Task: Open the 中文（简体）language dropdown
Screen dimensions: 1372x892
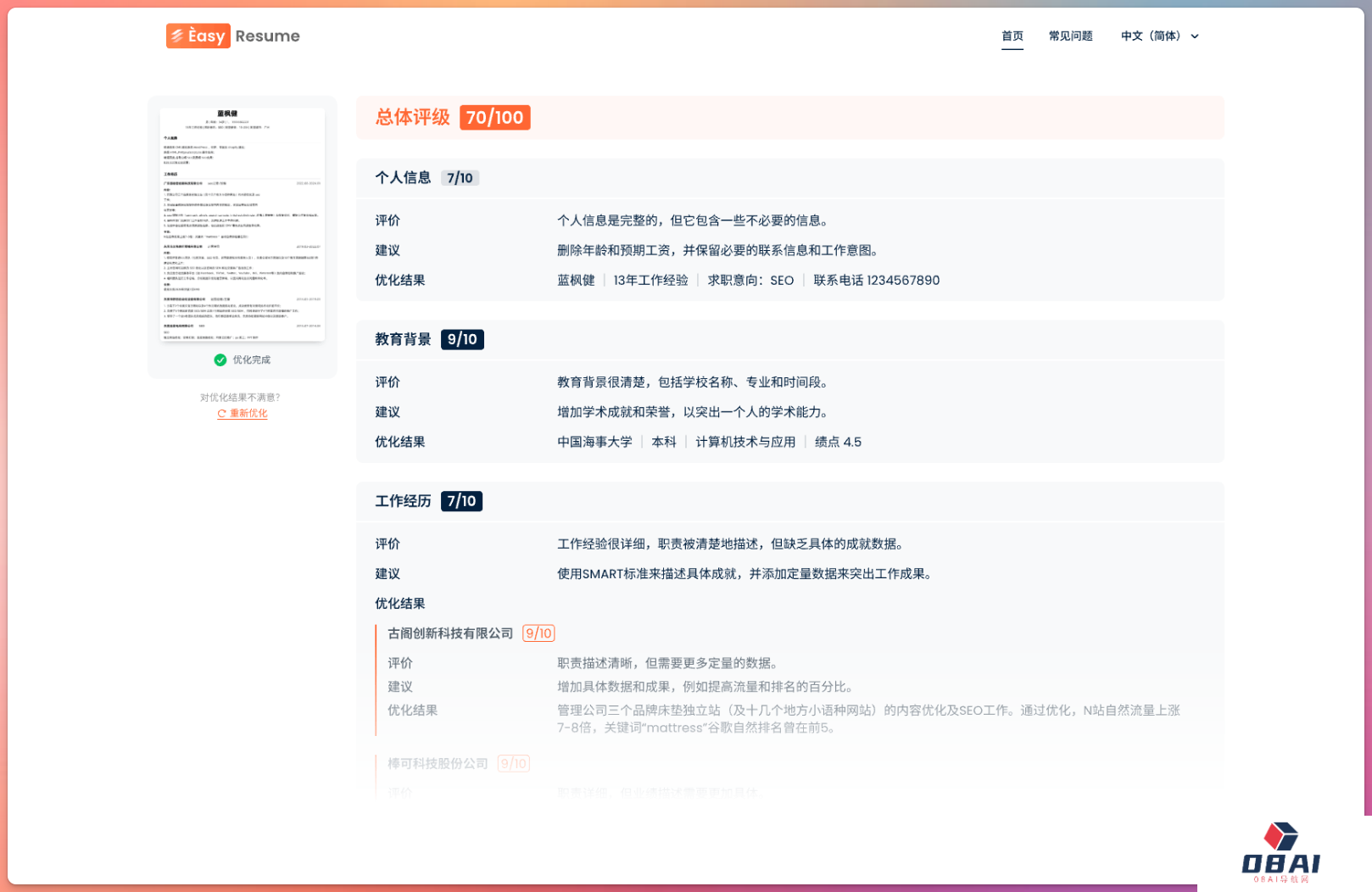Action: click(x=1151, y=36)
